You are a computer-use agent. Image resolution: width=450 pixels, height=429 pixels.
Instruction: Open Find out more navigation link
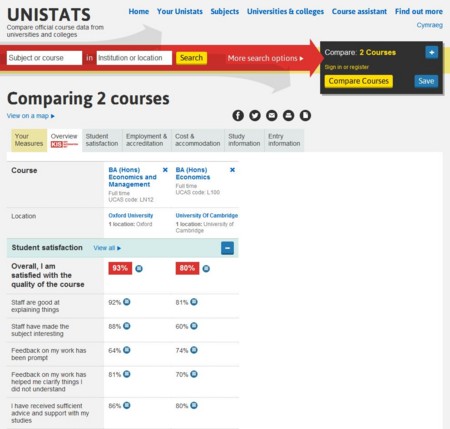pyautogui.click(x=419, y=11)
